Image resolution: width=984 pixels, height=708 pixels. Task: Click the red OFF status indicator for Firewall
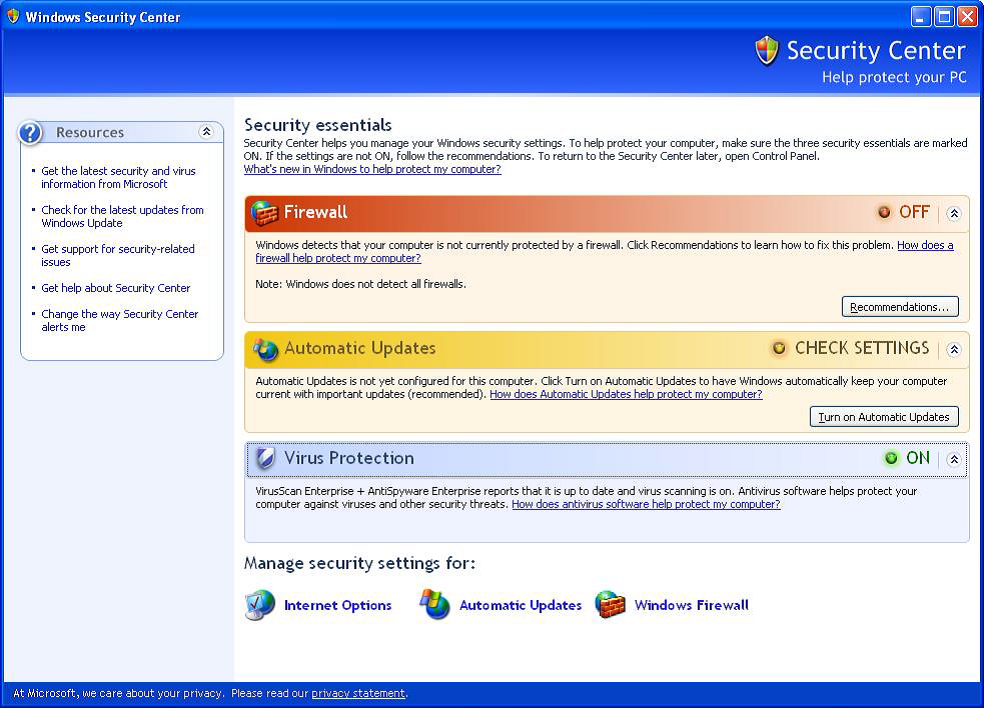(x=884, y=212)
